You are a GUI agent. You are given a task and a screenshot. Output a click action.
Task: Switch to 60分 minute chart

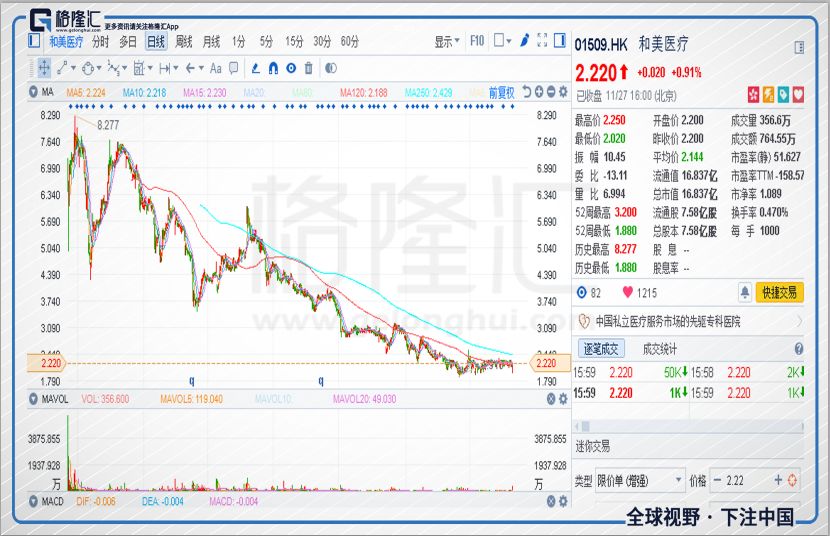pos(349,41)
